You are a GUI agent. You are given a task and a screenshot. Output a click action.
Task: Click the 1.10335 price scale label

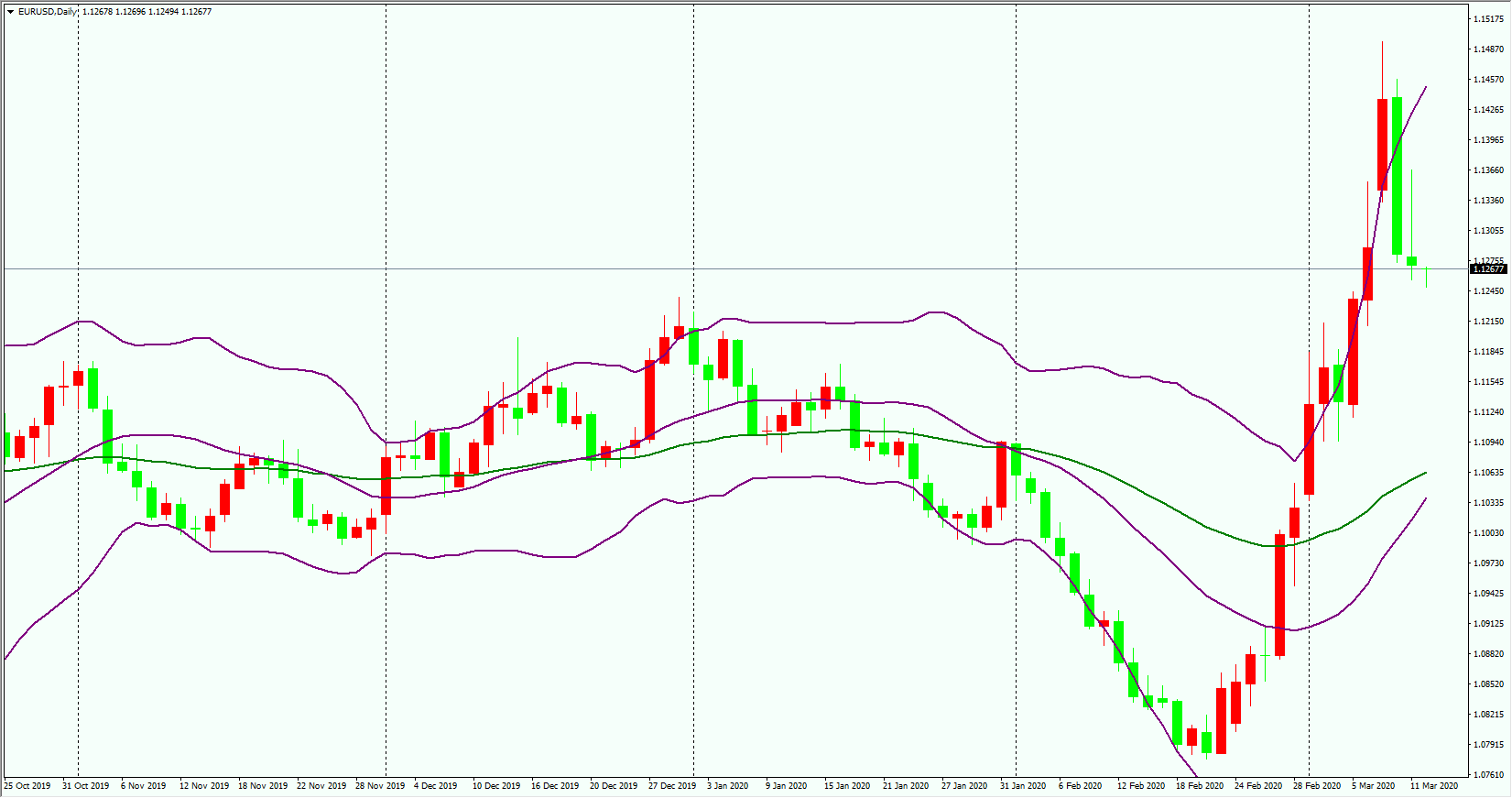click(x=1488, y=502)
